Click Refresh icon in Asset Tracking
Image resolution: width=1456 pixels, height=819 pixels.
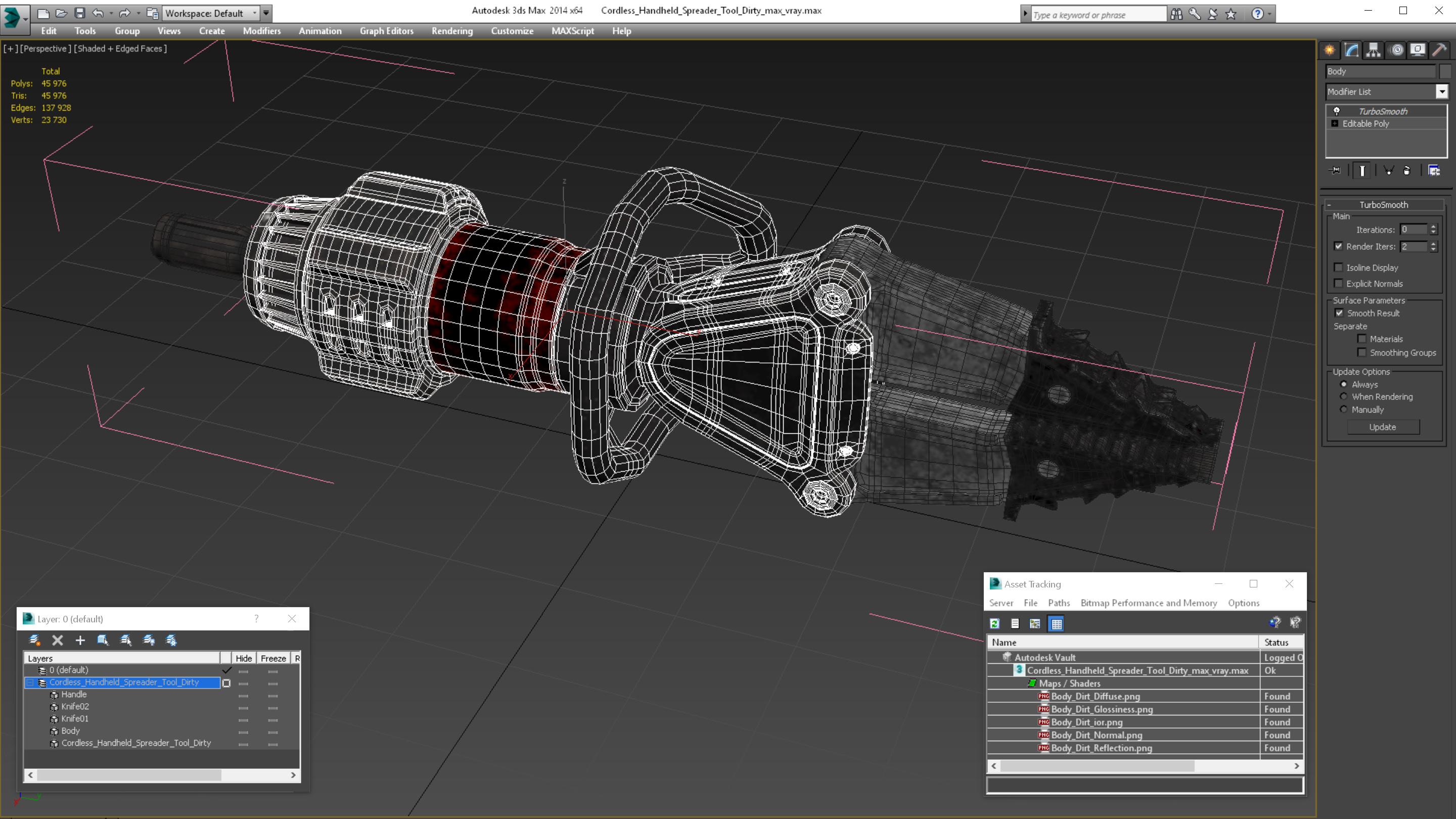point(995,623)
